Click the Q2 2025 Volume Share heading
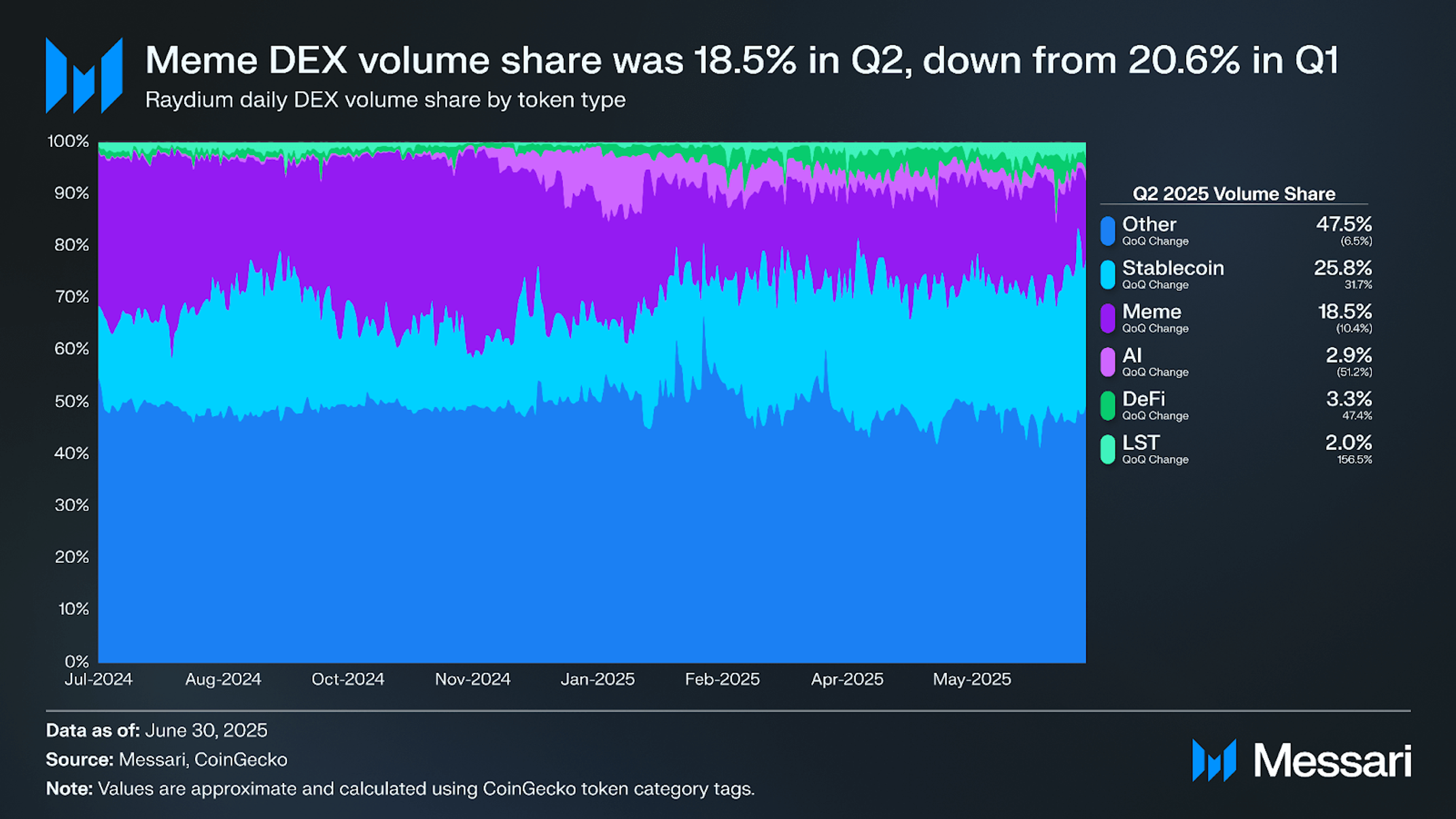This screenshot has width=1456, height=819. tap(1234, 194)
